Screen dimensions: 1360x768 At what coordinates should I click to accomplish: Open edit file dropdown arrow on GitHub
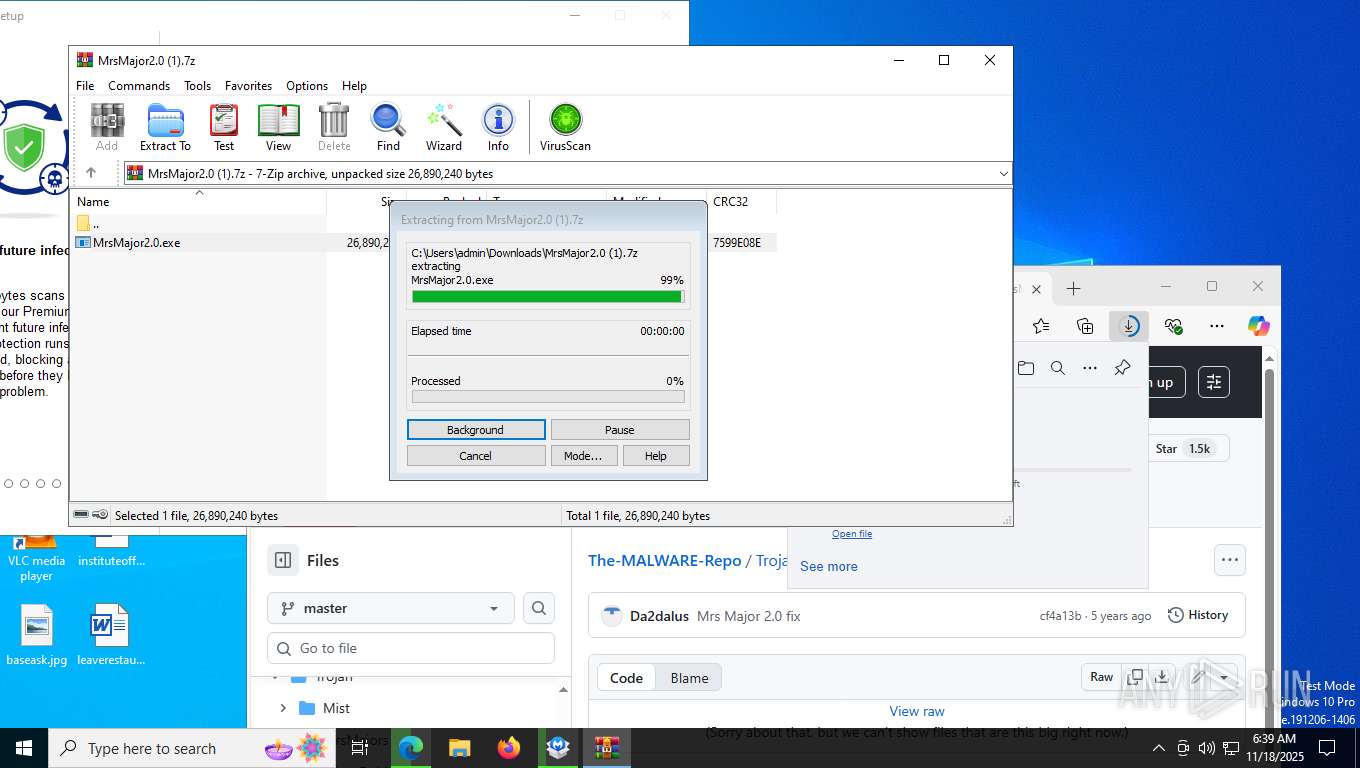1224,677
